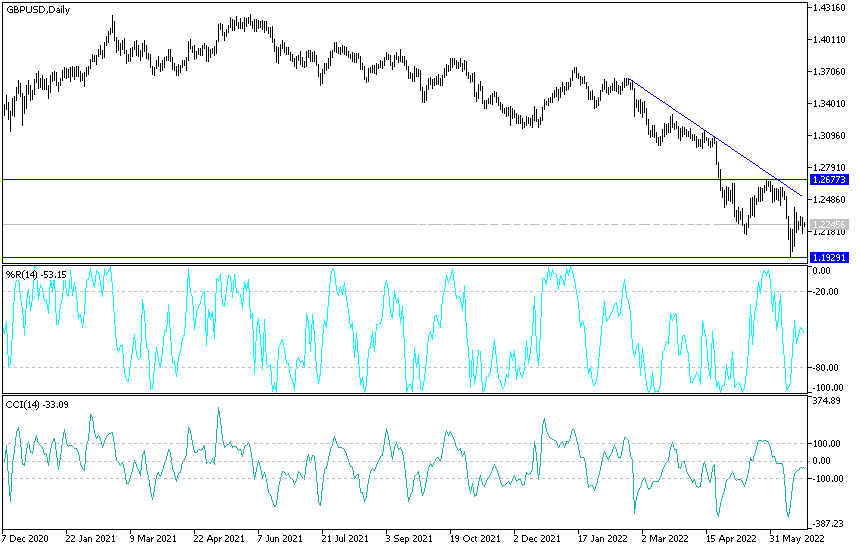Click the GBPUSD,Daily chart title

pyautogui.click(x=38, y=10)
